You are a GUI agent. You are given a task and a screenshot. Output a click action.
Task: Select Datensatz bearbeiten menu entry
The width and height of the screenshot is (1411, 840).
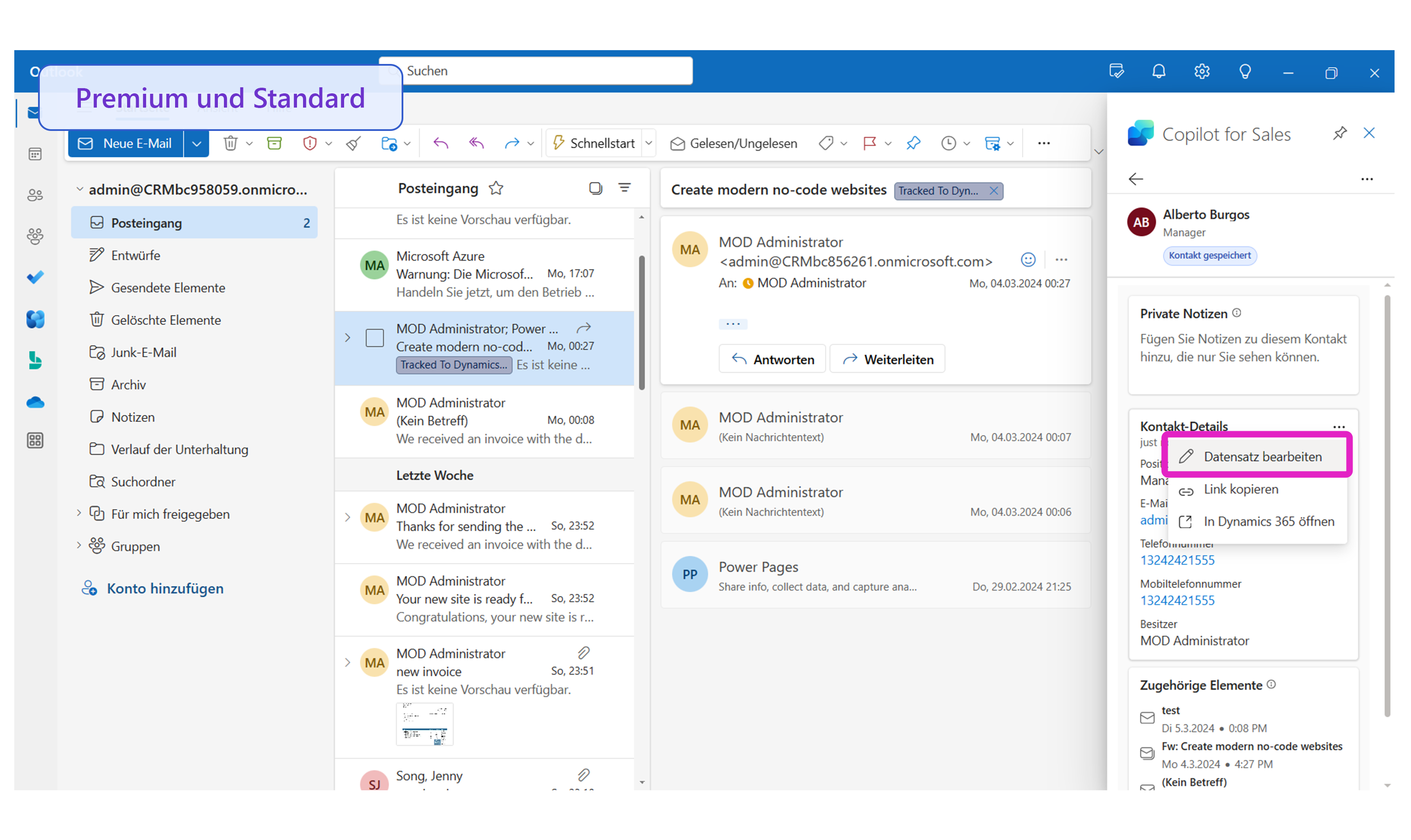(1262, 457)
